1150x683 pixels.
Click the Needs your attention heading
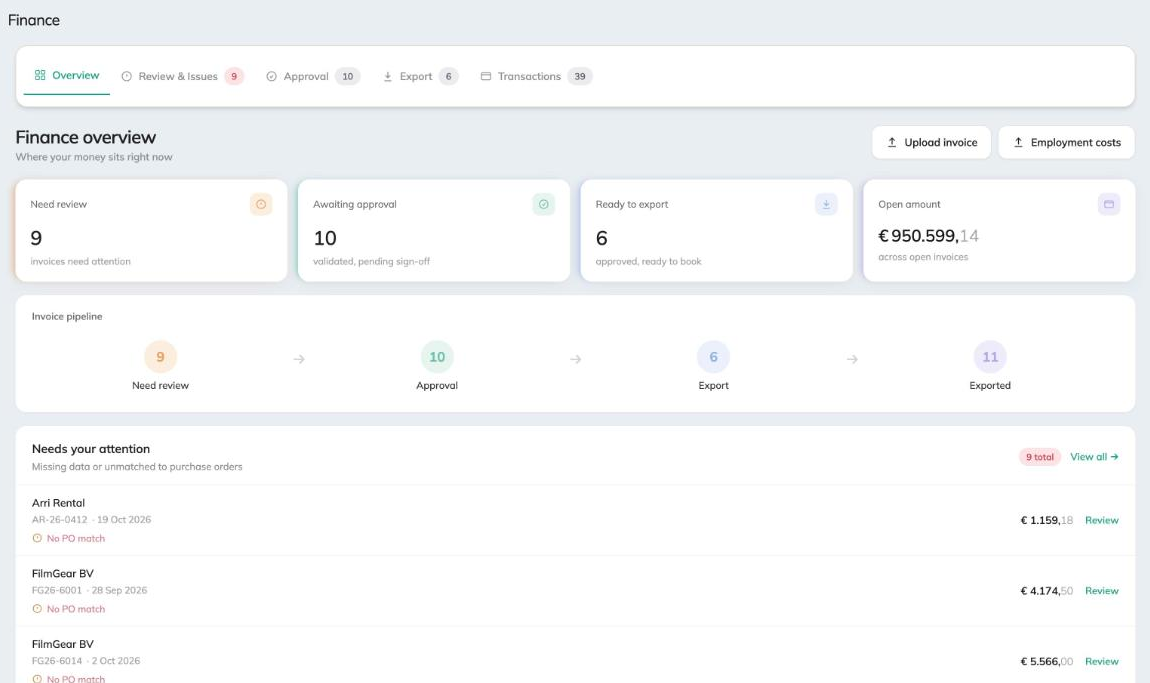pos(91,448)
